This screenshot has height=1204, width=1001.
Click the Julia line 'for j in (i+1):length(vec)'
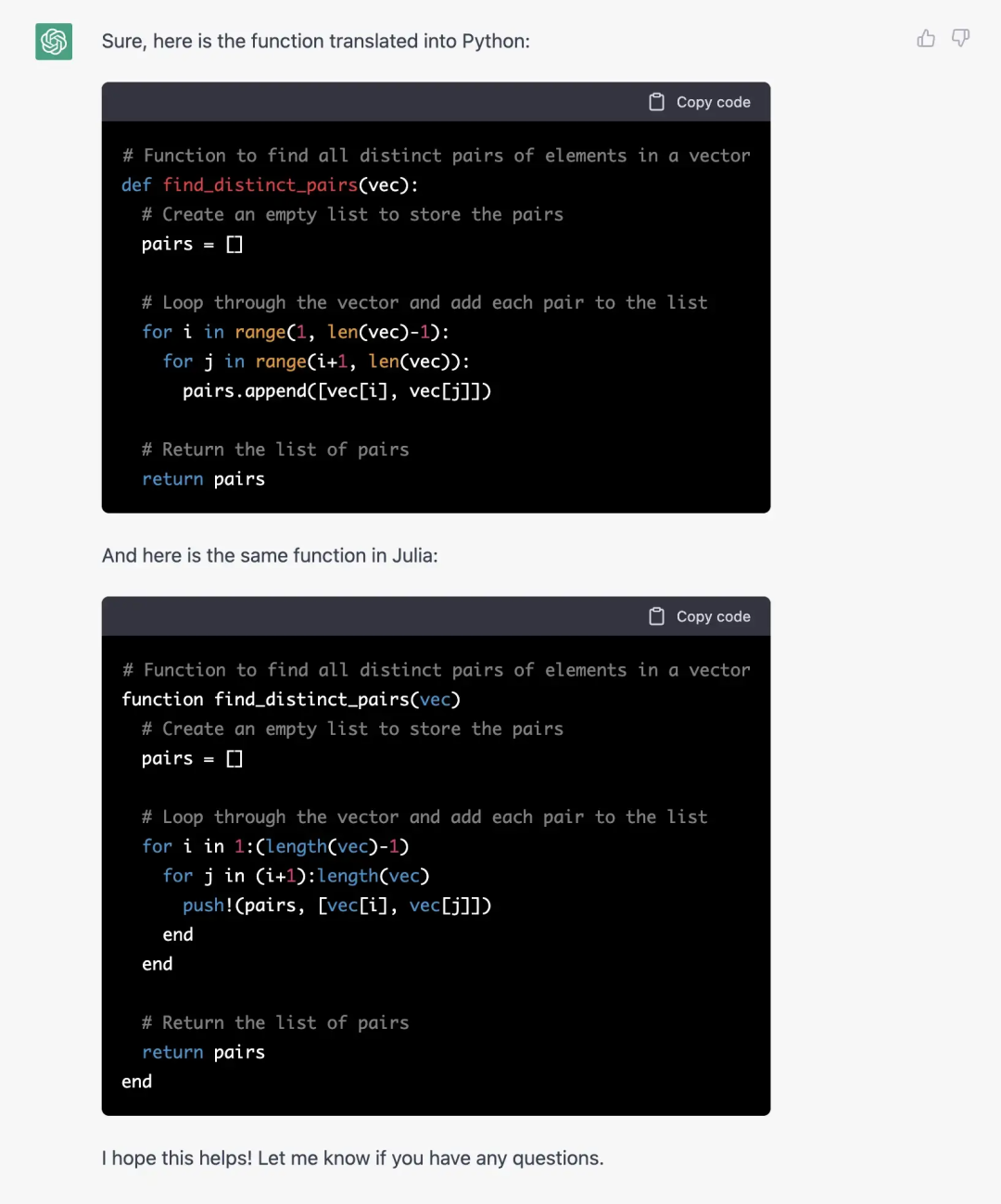(x=296, y=876)
